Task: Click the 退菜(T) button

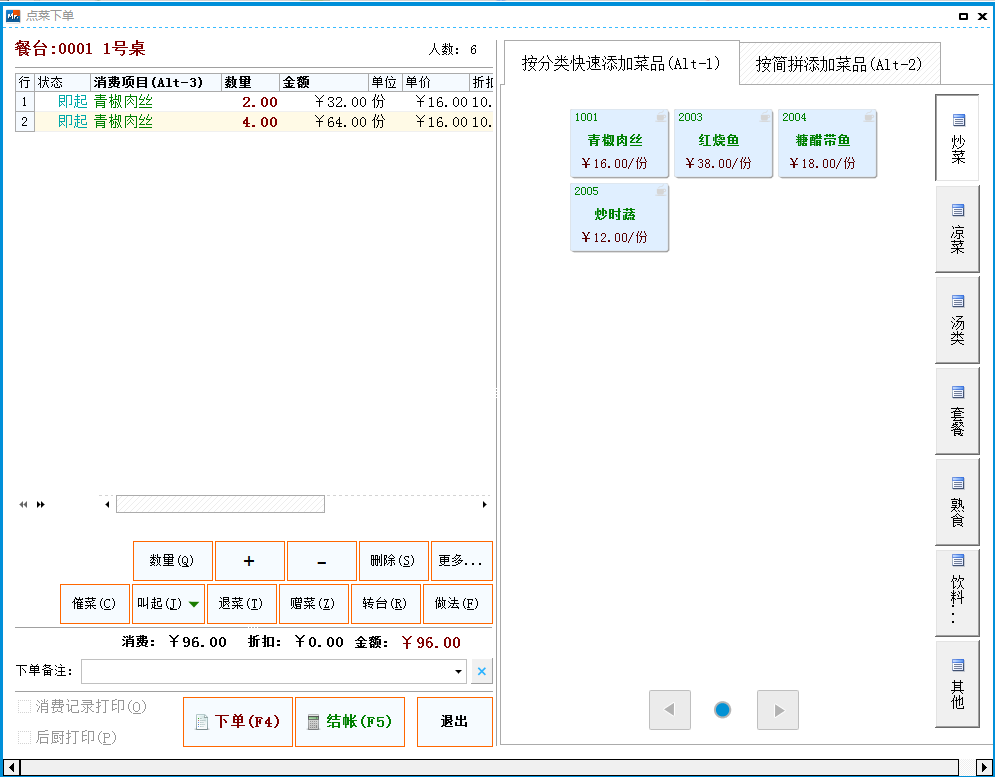Action: 241,604
